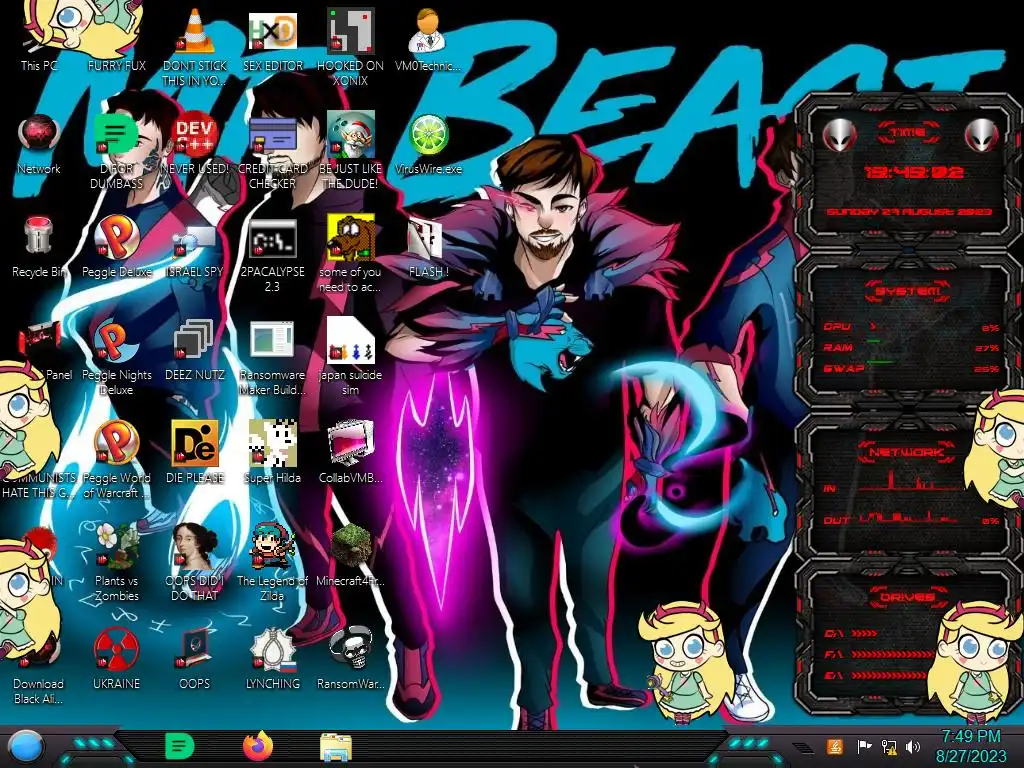Open the OOPS headset shortcut
This screenshot has height=768, width=1024.
[x=195, y=658]
